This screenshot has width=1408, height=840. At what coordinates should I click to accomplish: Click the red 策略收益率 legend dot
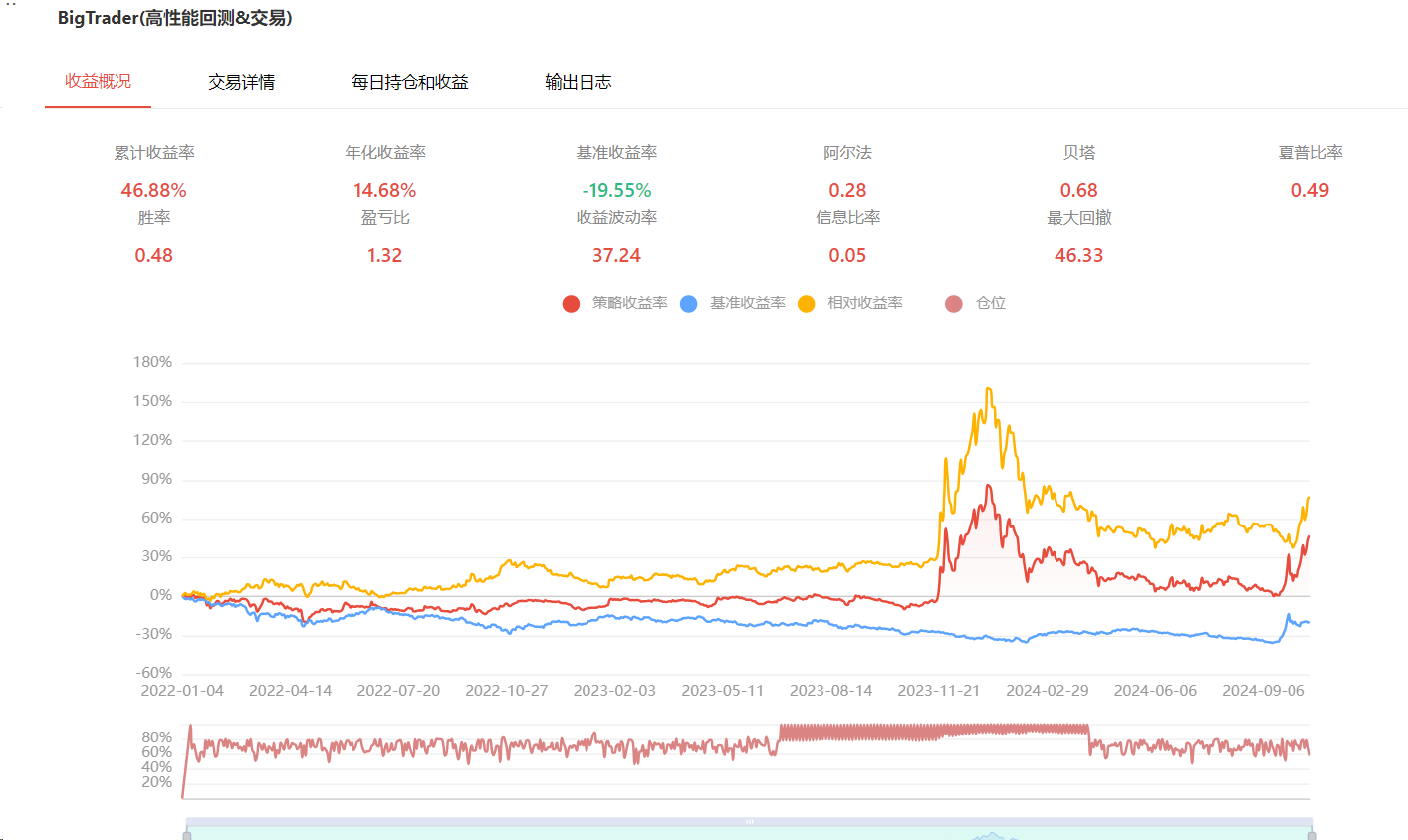pyautogui.click(x=571, y=304)
